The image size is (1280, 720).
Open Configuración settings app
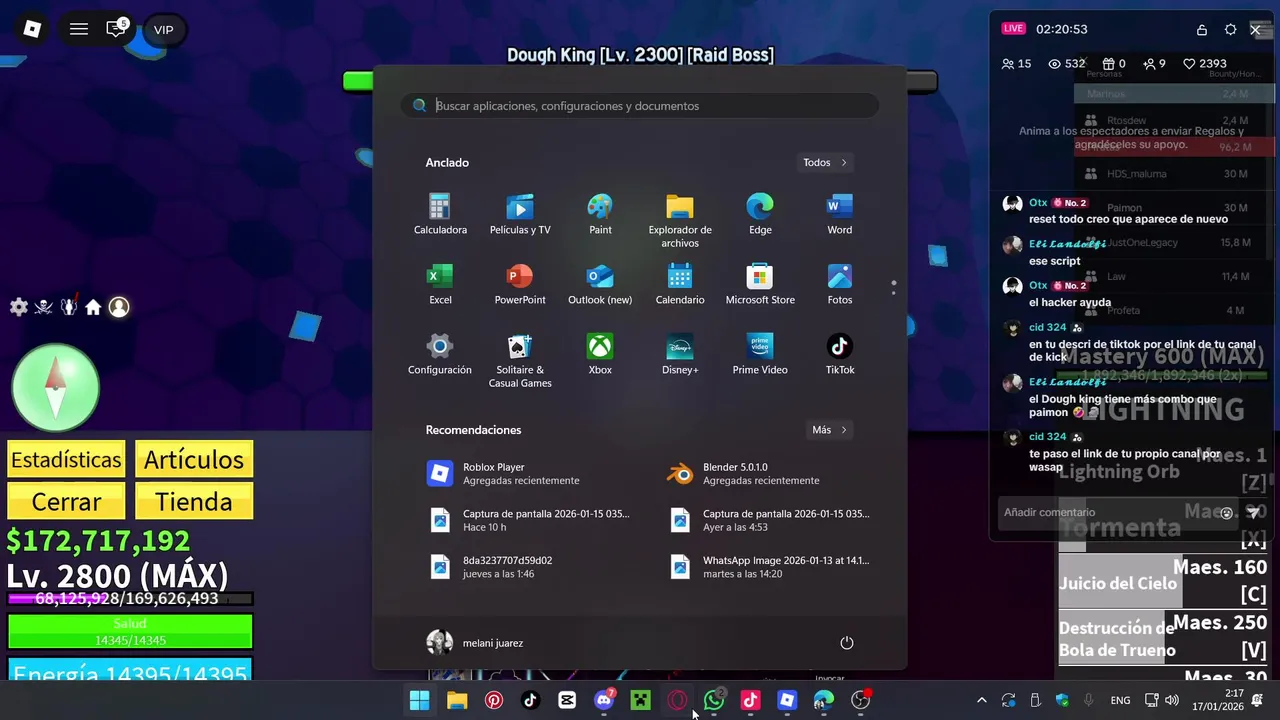(x=440, y=355)
